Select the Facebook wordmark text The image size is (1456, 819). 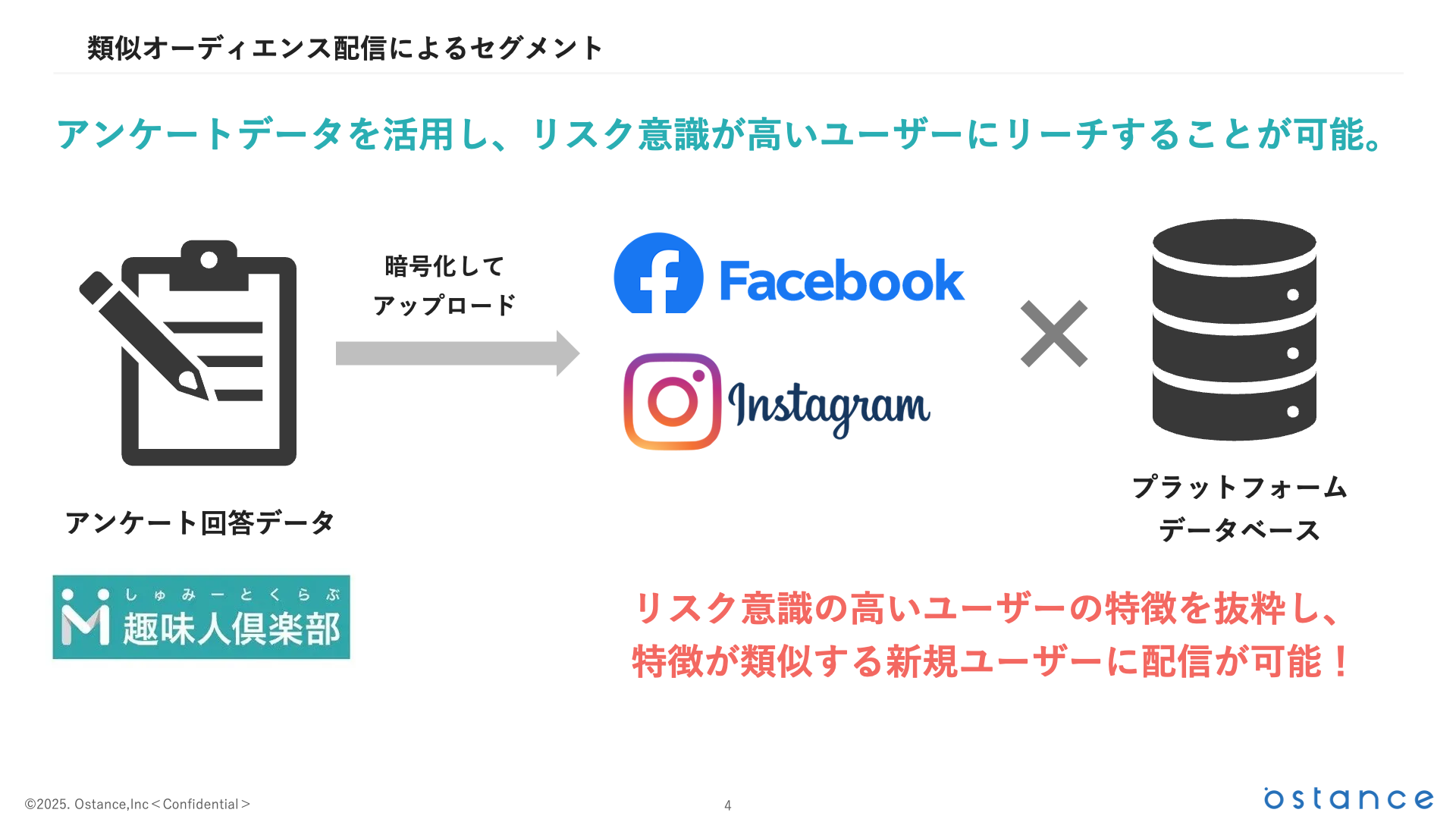(842, 281)
